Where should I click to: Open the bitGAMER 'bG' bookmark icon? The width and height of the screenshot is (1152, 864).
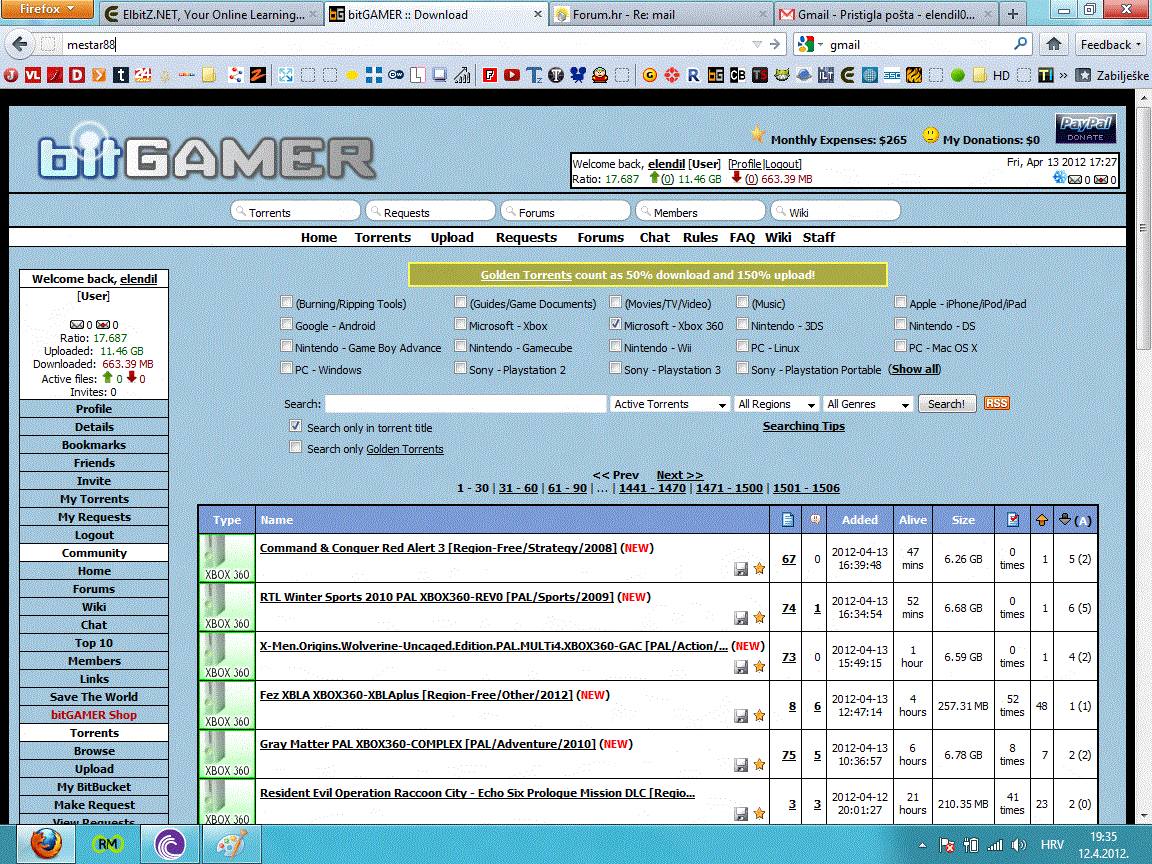716,75
